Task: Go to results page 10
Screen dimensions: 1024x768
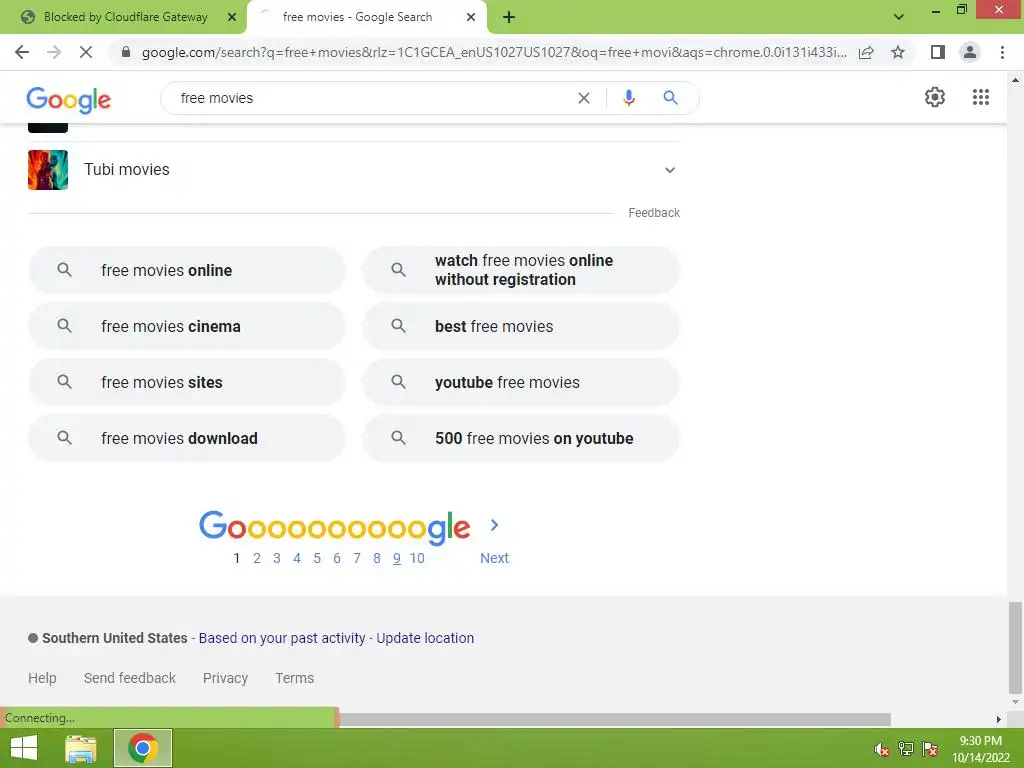Action: pyautogui.click(x=417, y=558)
